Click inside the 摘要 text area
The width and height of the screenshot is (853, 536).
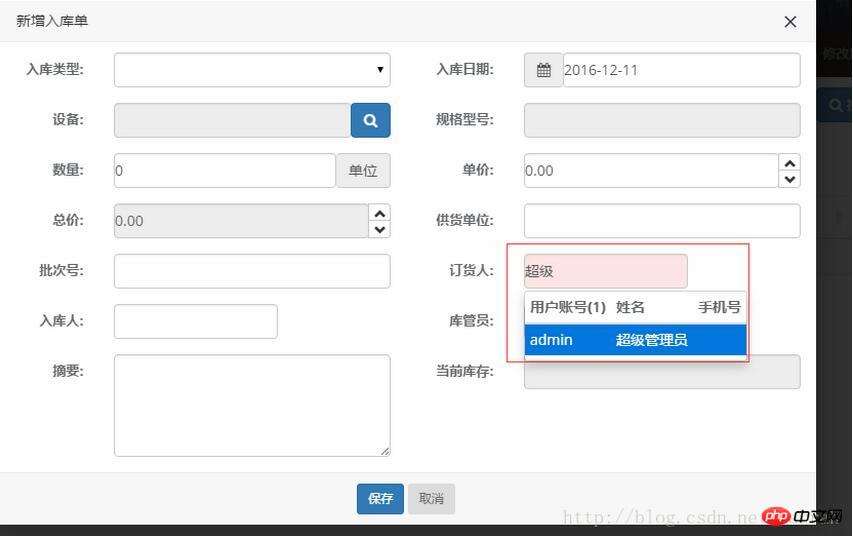tap(252, 405)
